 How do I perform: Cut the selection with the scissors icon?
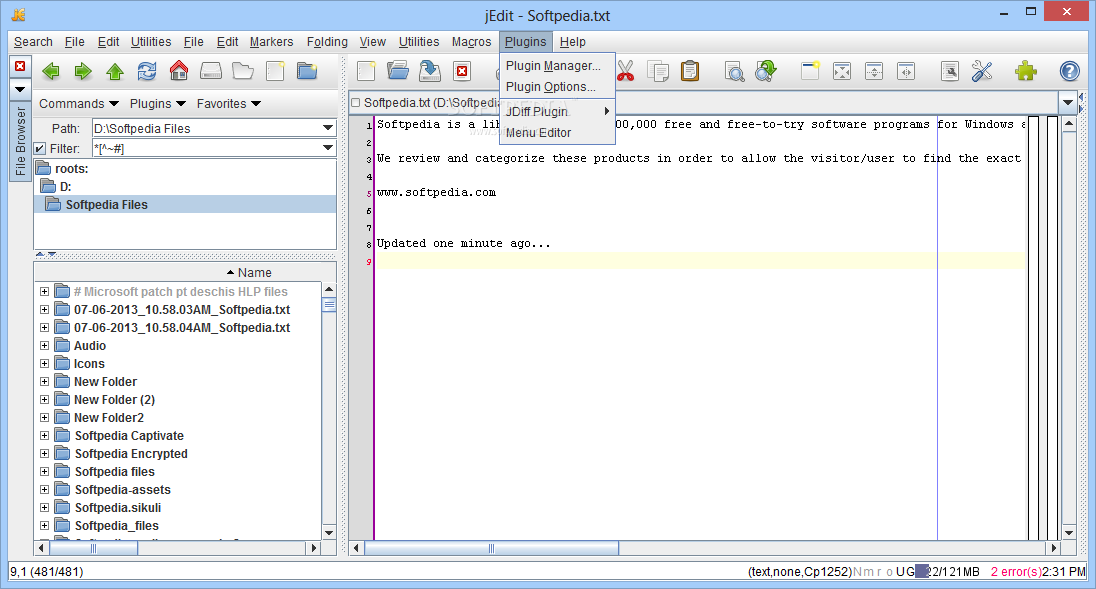[626, 71]
